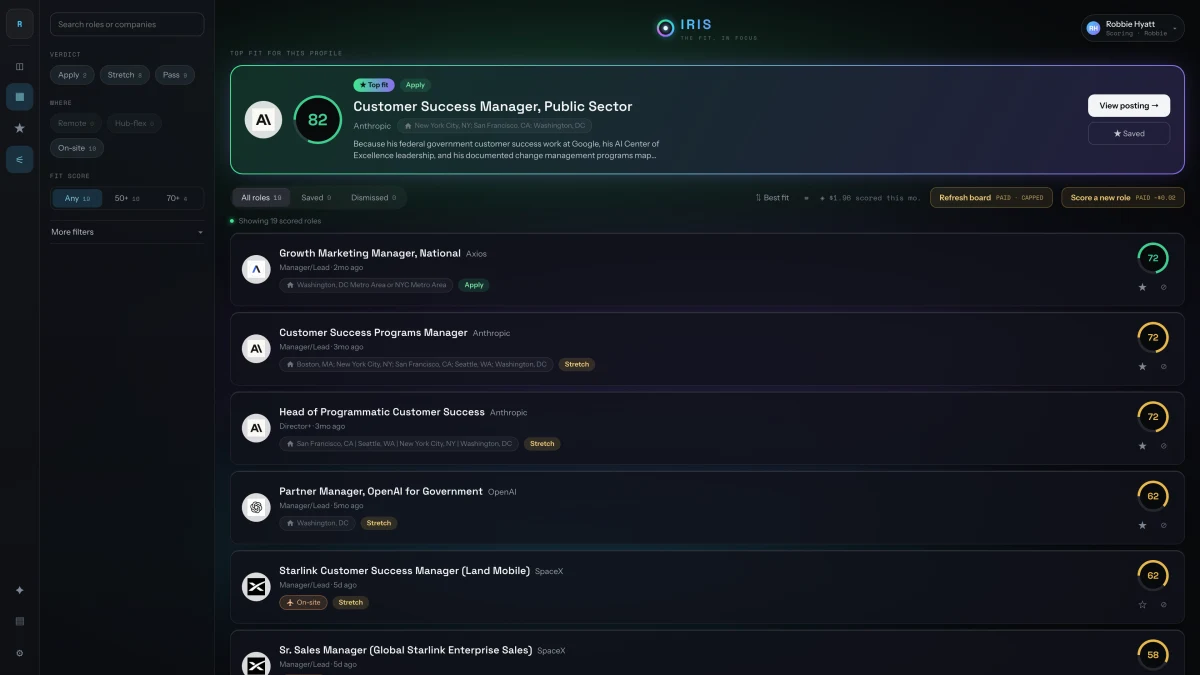
Task: Open the Robbie Hyatt account dropdown
Action: coord(1132,28)
